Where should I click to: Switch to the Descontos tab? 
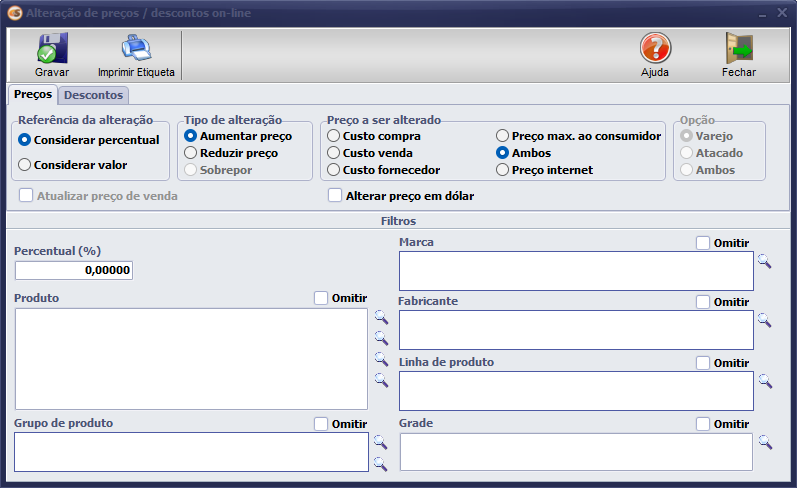point(92,95)
